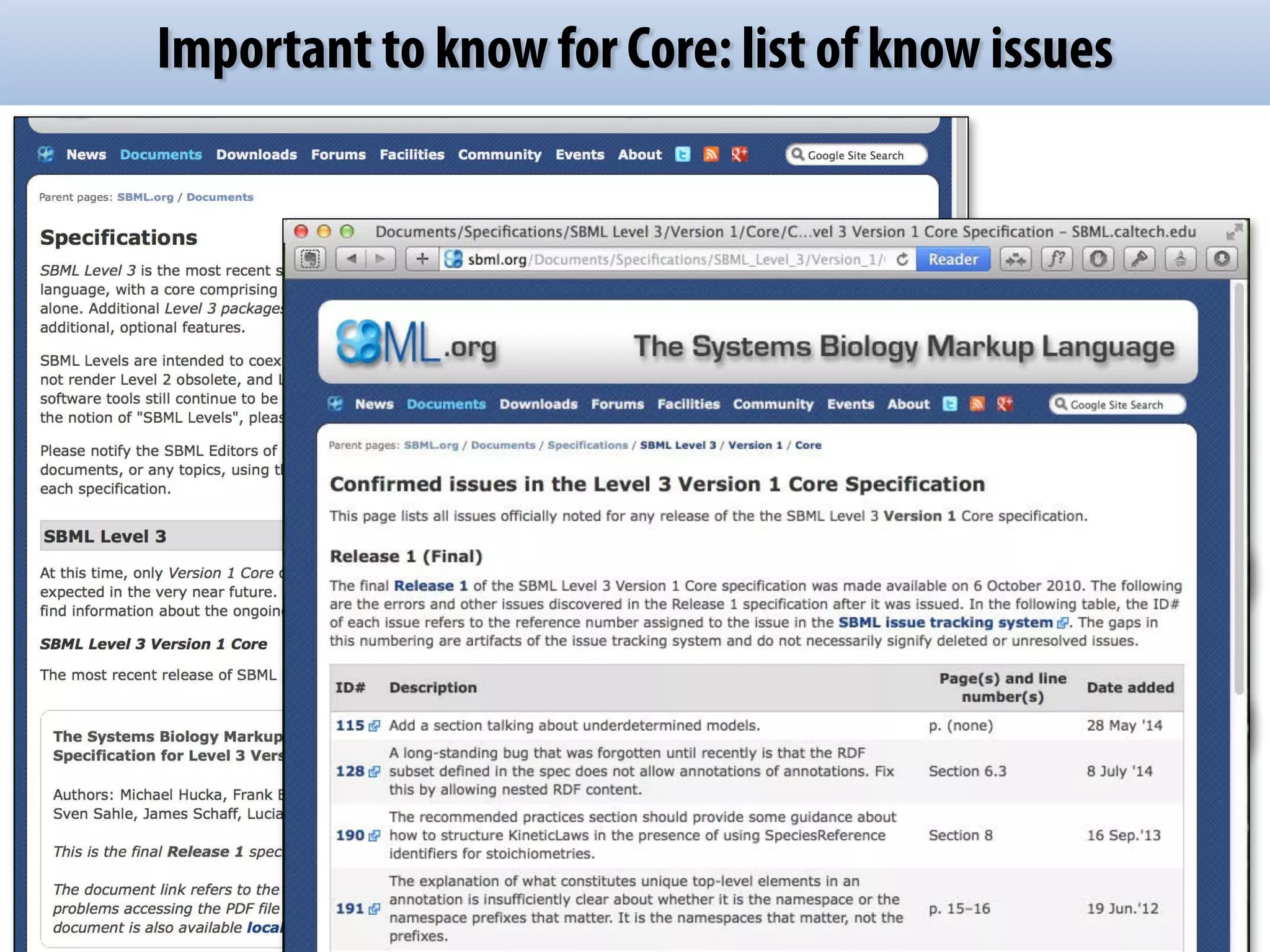This screenshot has height=952, width=1270.
Task: Click Specifications breadcrumb link
Action: click(587, 445)
